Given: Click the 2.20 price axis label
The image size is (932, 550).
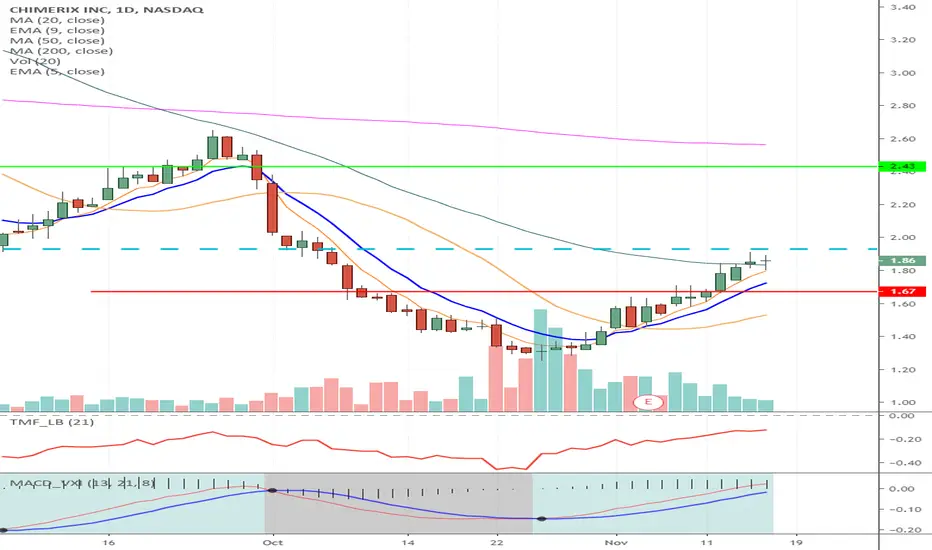Looking at the screenshot, I should pyautogui.click(x=902, y=205).
